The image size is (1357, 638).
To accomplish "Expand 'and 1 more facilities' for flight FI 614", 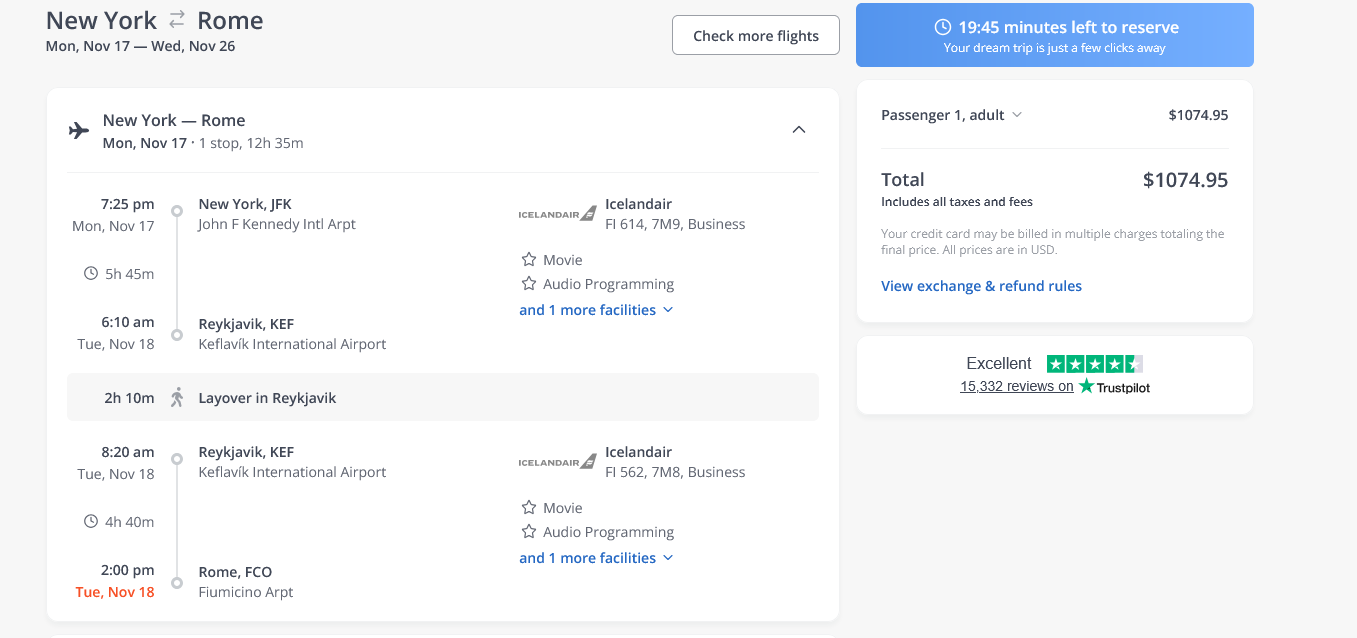I will tap(596, 310).
